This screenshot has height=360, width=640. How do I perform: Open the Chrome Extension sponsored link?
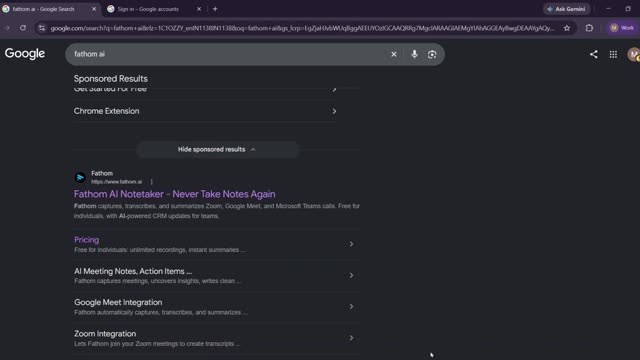point(107,111)
